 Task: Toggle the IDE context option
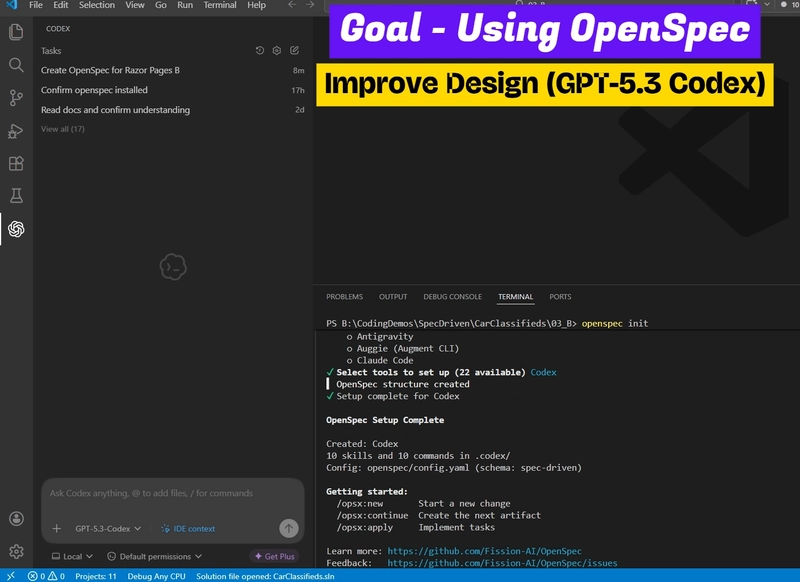188,529
